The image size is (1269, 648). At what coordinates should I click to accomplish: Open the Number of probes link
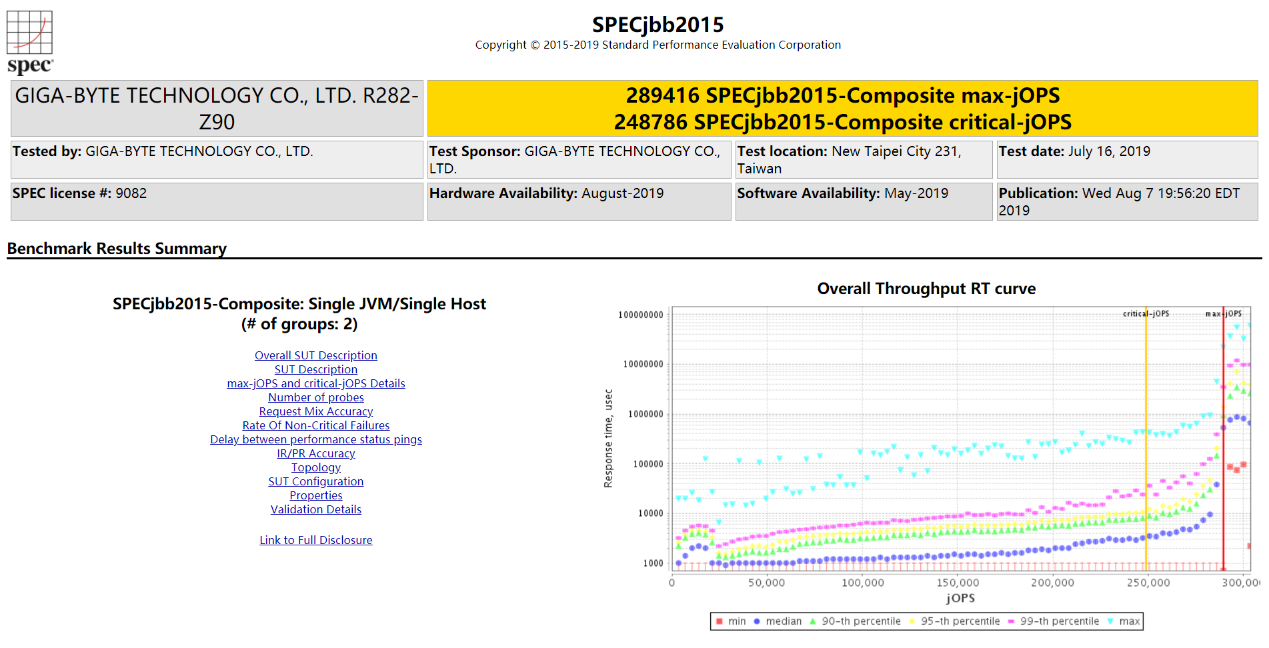point(316,398)
